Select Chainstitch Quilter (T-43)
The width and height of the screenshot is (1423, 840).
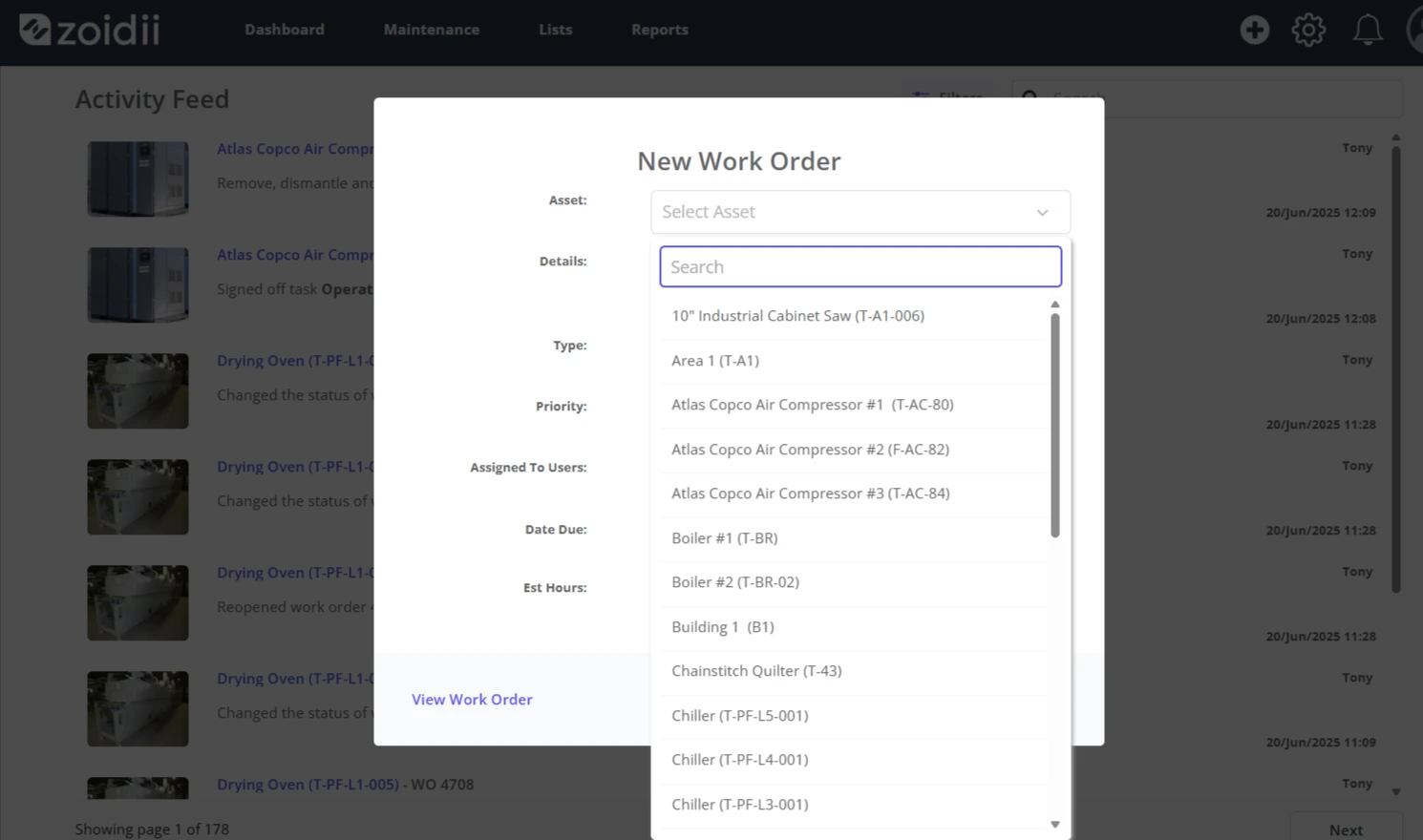coord(854,671)
